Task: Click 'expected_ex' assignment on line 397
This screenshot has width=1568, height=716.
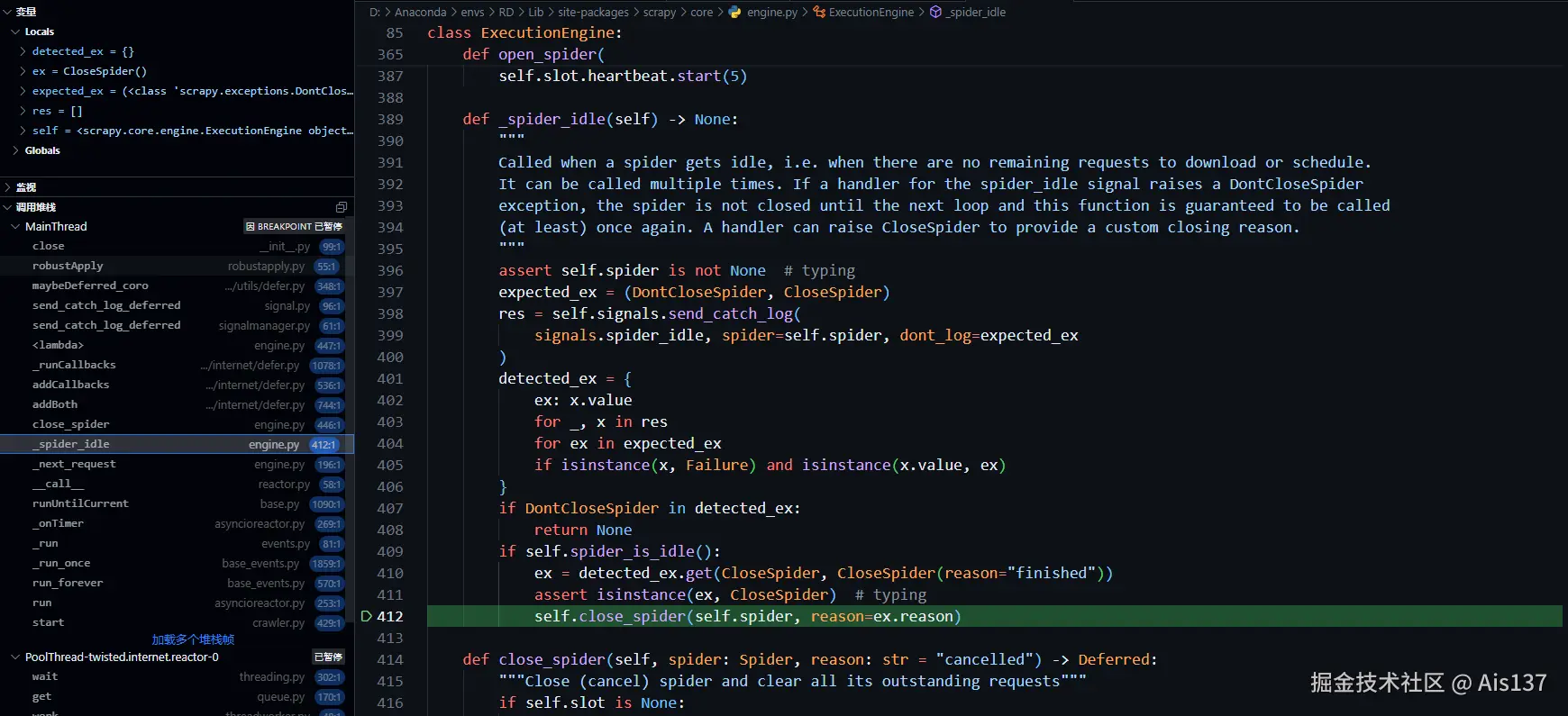Action: [548, 292]
